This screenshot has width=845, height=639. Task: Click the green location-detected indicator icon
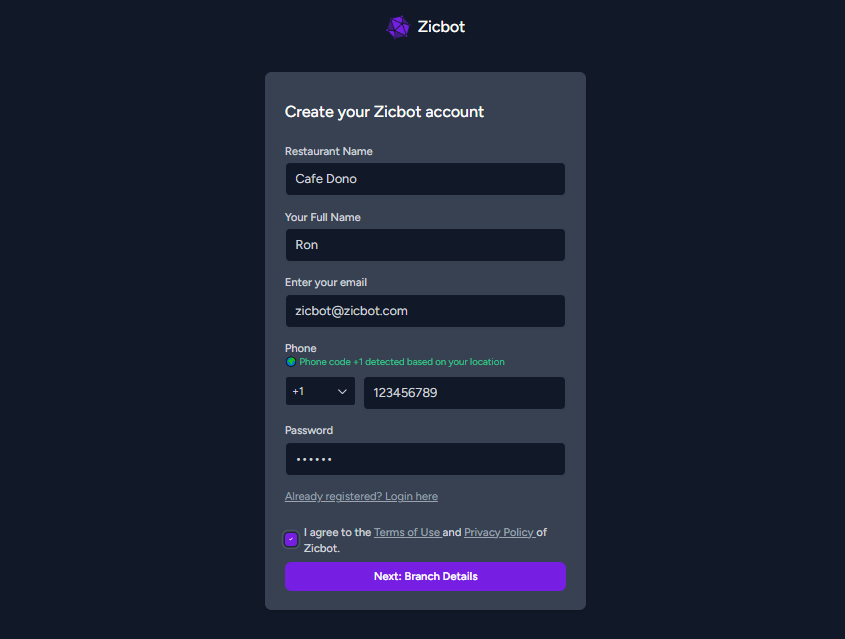click(291, 362)
